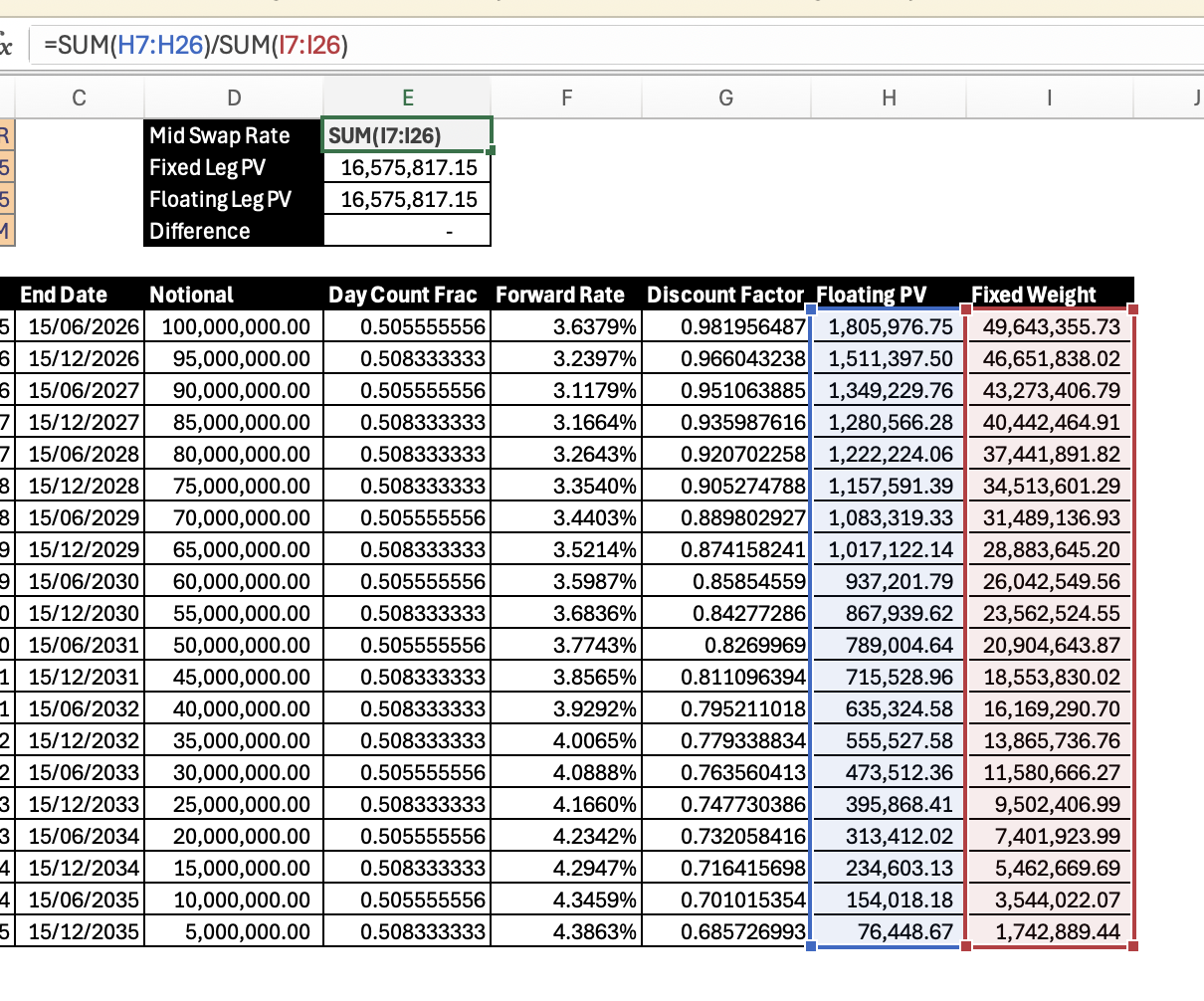Click the empty Difference value cell
The image size is (1204, 1001).
tap(407, 231)
